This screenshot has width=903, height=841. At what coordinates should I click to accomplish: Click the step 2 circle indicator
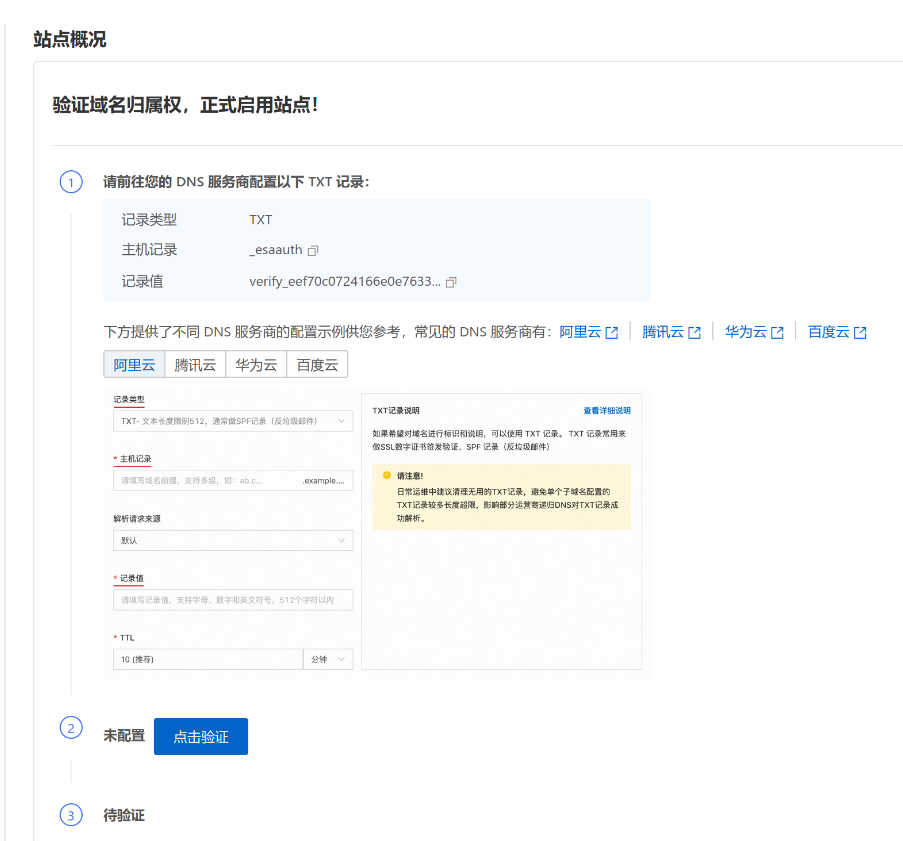click(x=71, y=728)
